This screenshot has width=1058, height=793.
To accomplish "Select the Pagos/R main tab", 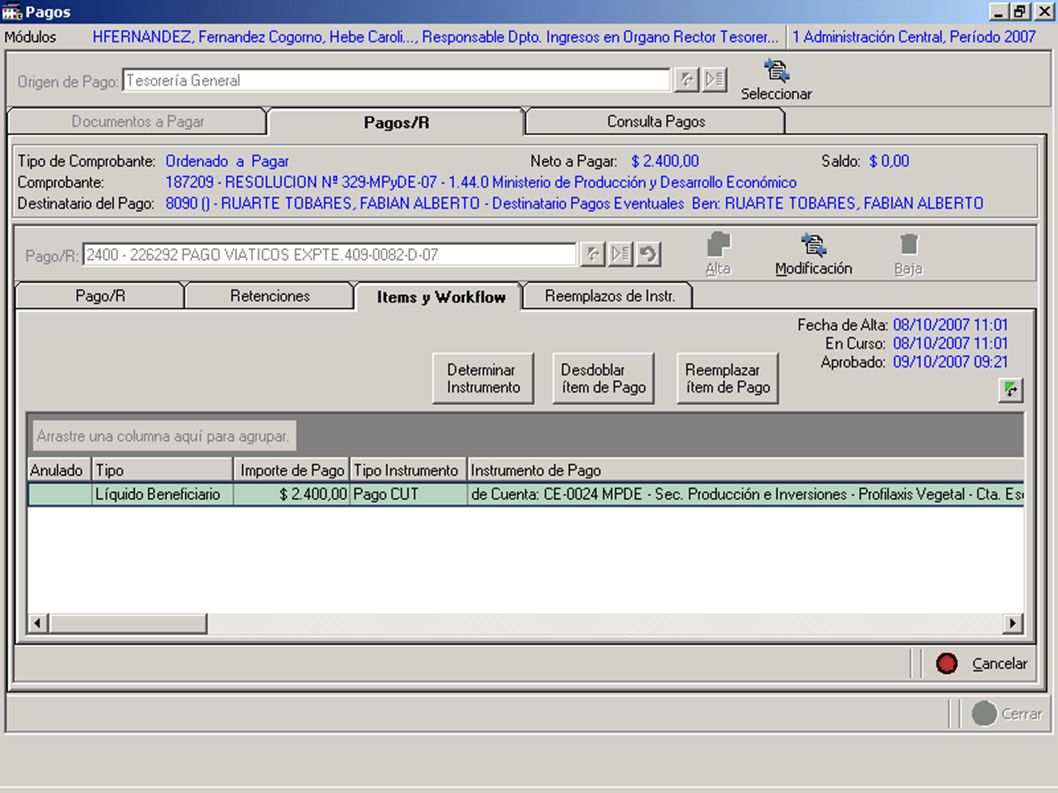I will [396, 122].
